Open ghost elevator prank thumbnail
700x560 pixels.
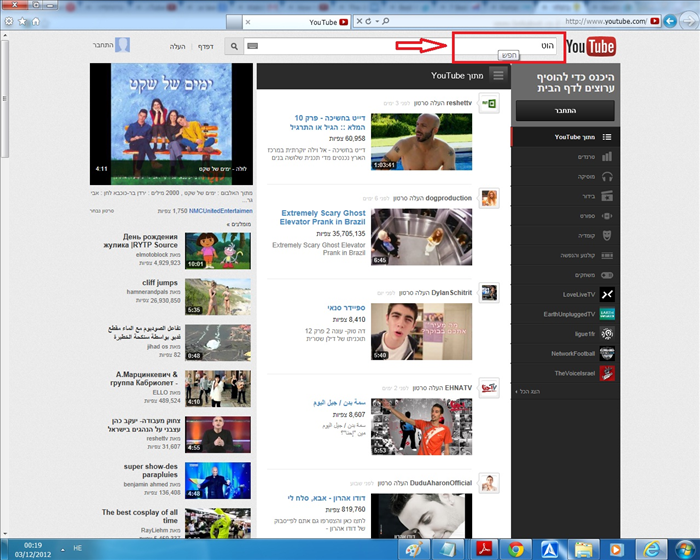click(421, 237)
